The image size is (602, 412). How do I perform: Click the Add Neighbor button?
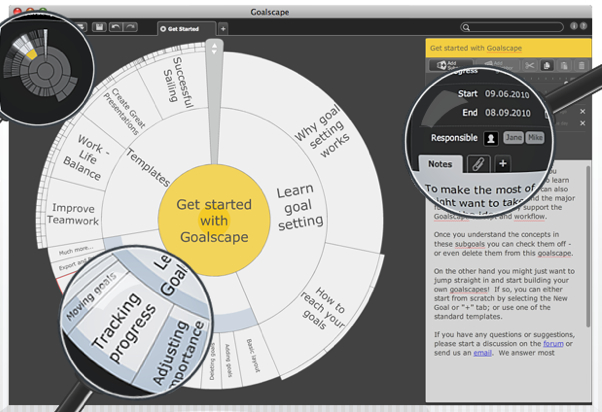498,65
